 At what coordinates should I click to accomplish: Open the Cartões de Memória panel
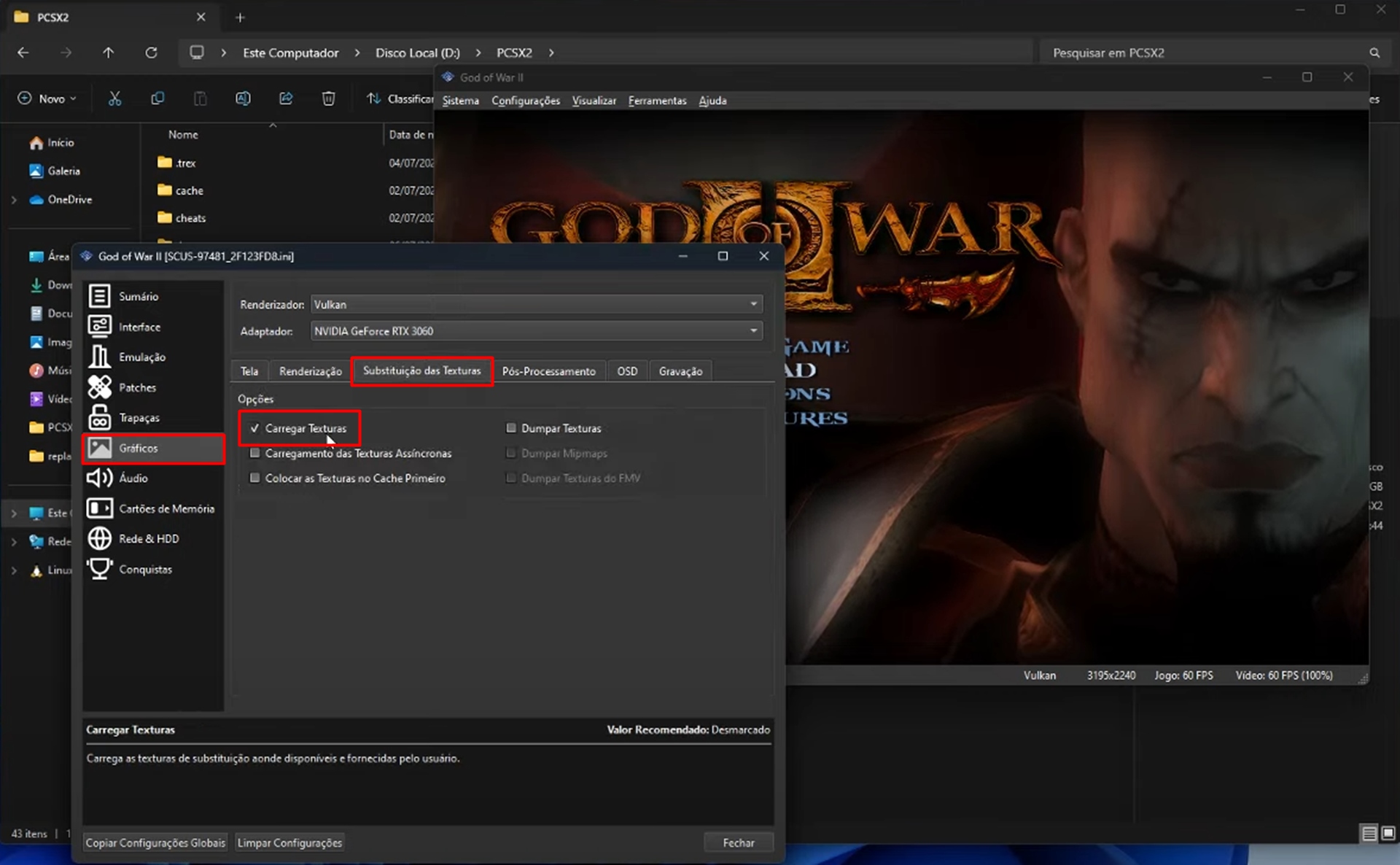click(x=166, y=508)
